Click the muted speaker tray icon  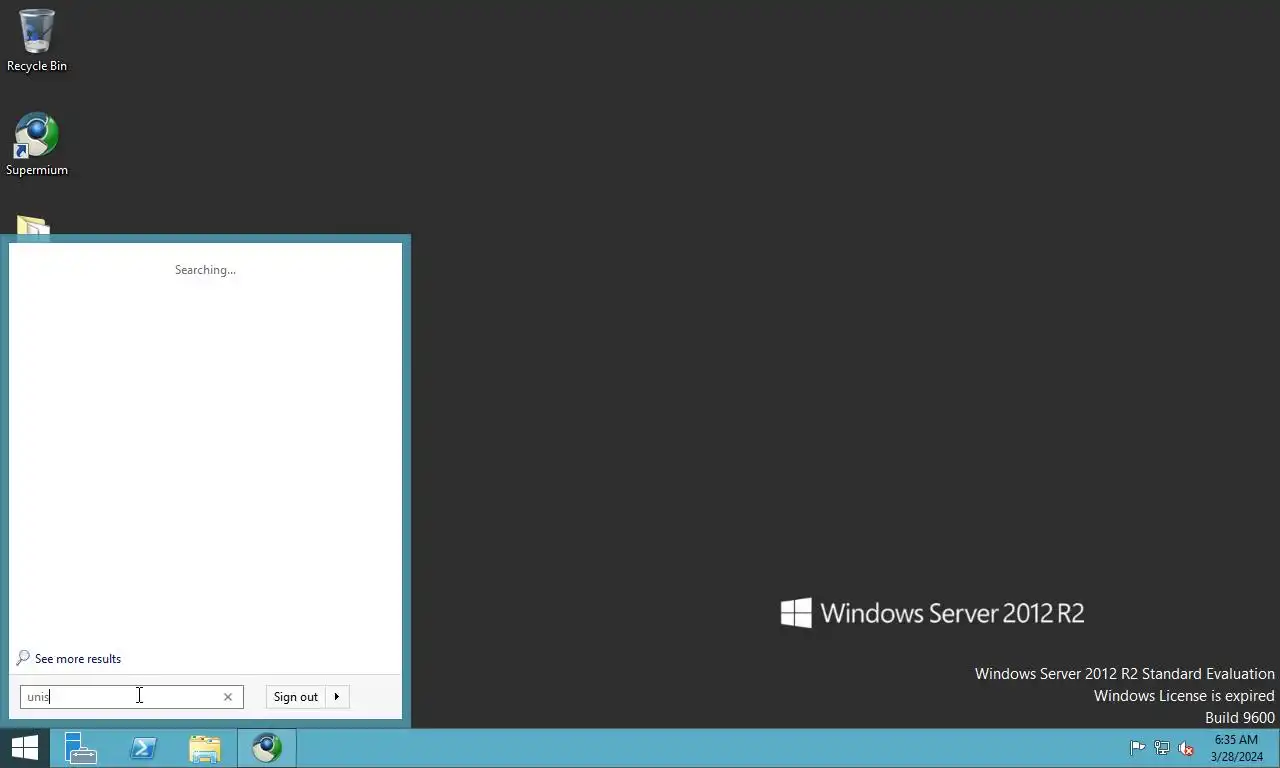1186,748
